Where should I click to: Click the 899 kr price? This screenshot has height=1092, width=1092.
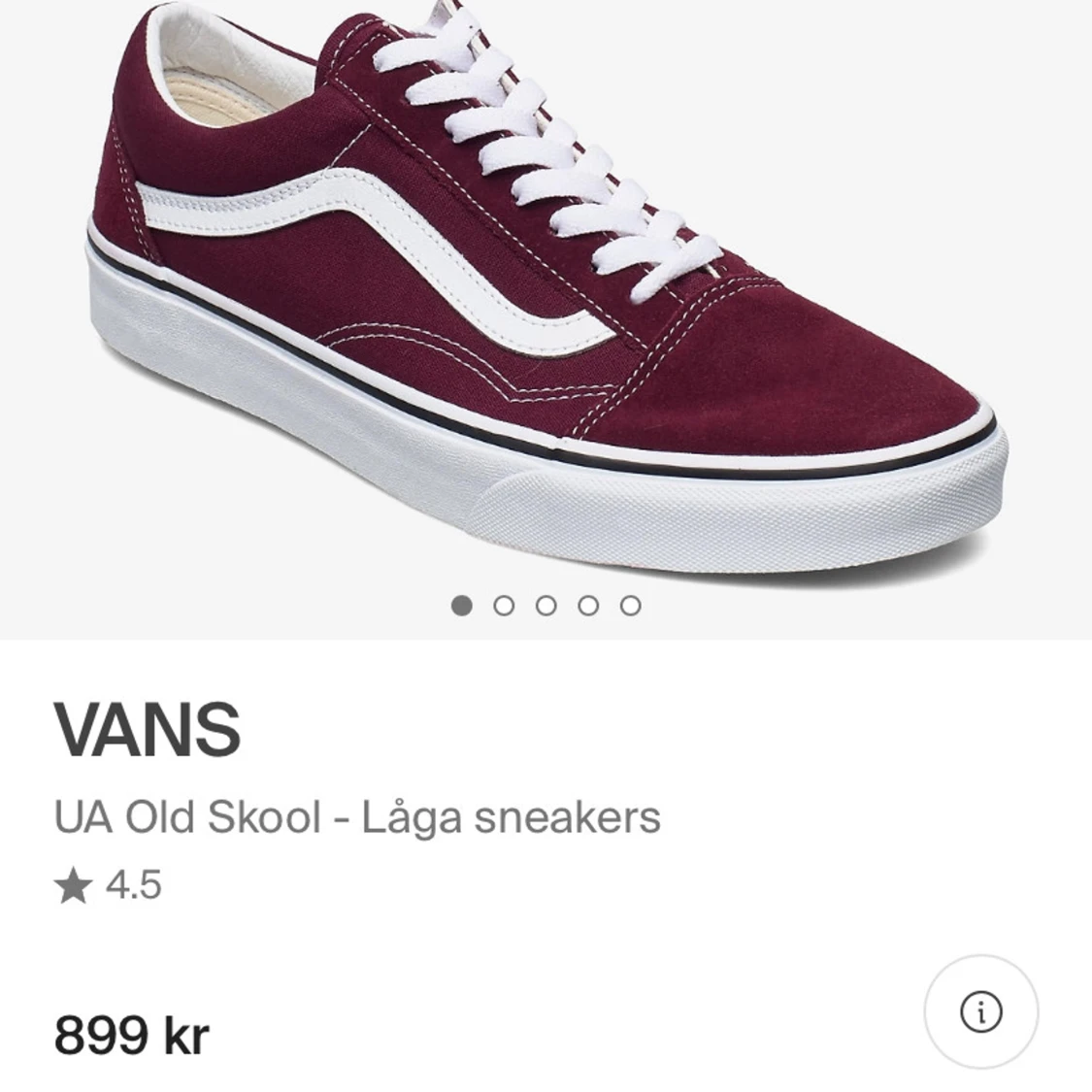(132, 1035)
